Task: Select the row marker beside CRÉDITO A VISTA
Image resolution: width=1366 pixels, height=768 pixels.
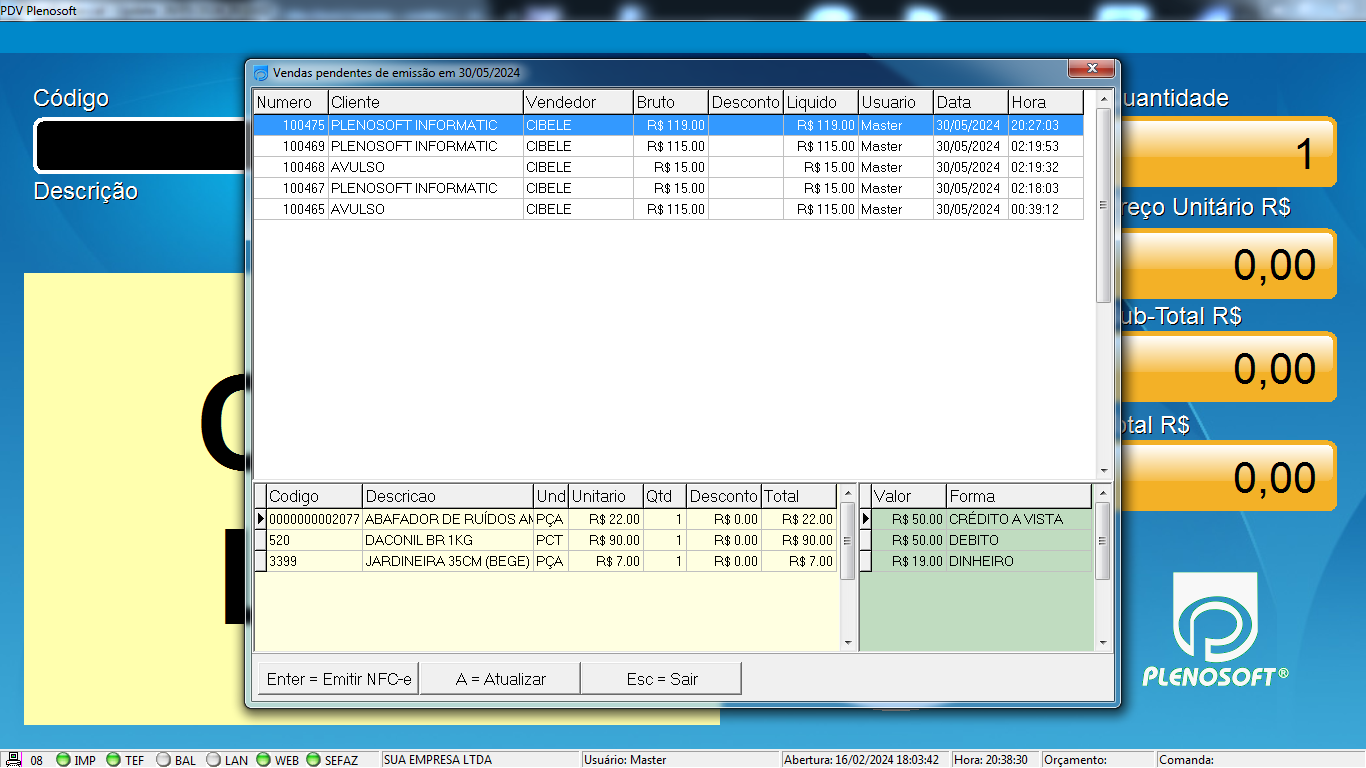Action: coord(866,519)
